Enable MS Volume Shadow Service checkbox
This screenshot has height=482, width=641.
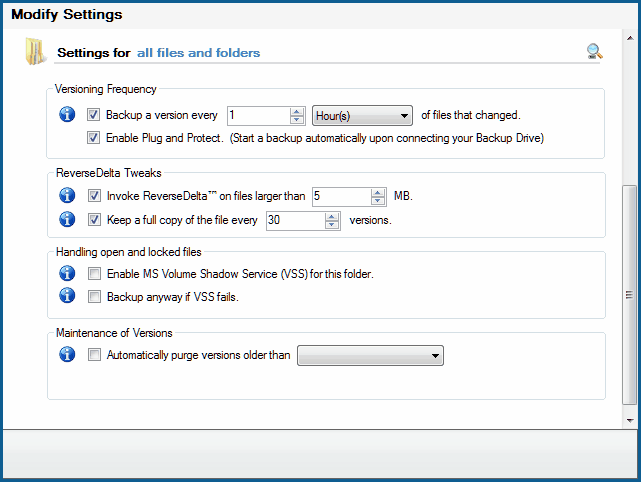point(94,273)
